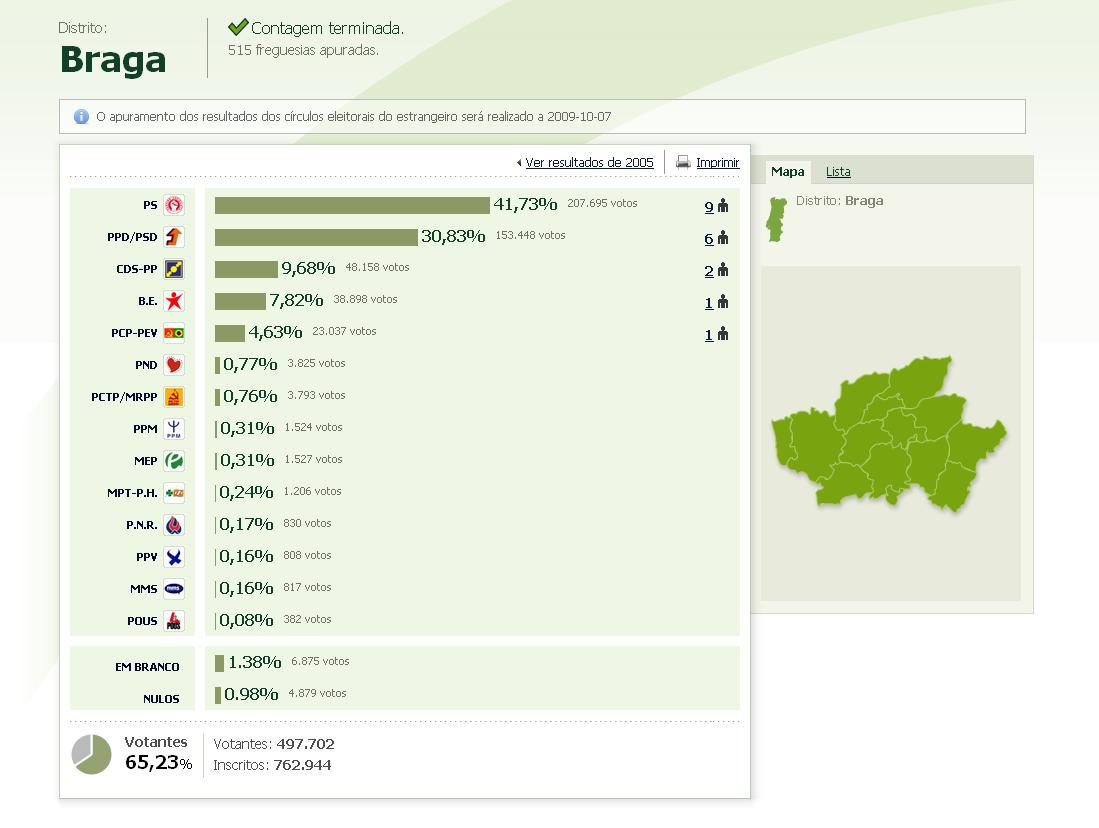Viewport: 1099px width, 828px height.
Task: Click the EM BRANCO label
Action: click(x=147, y=667)
